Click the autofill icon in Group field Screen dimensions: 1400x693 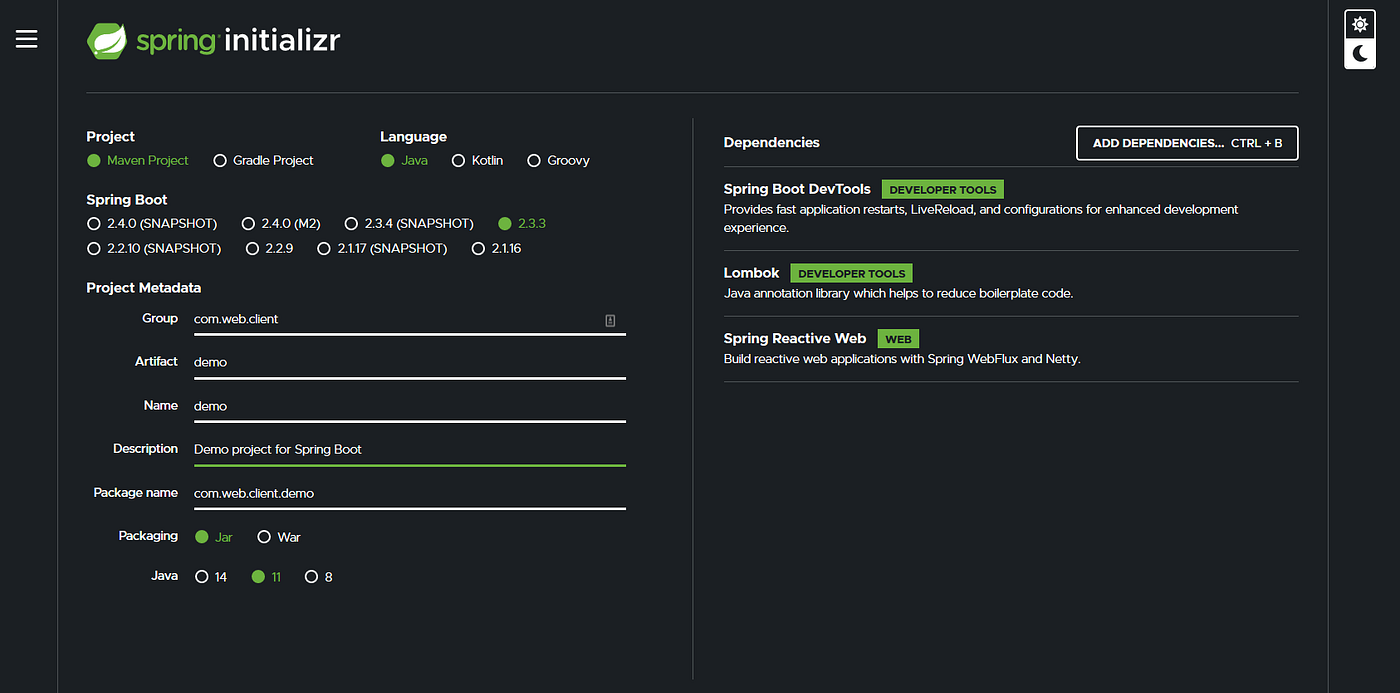608,318
